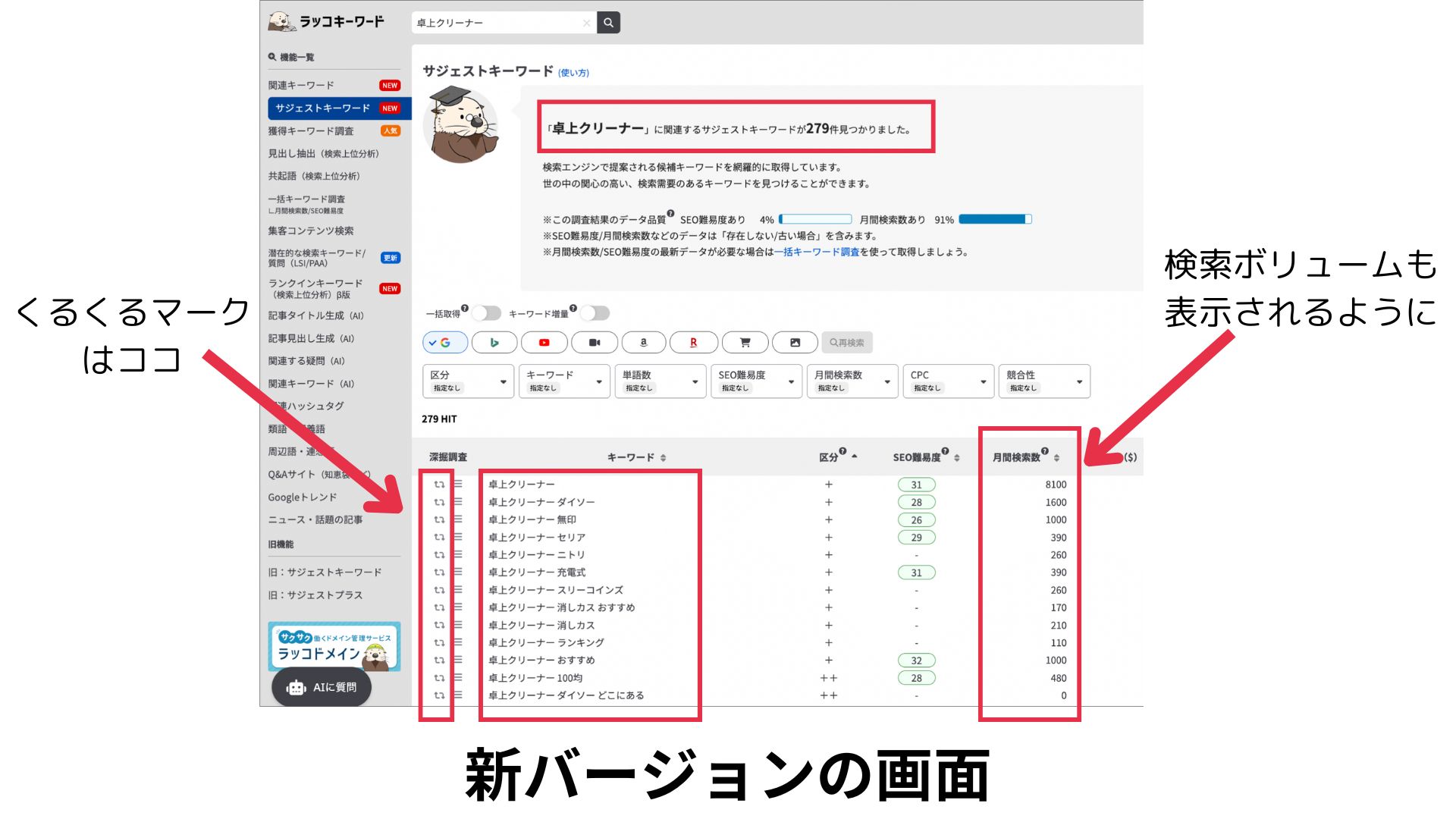Open the AIに質問 chat button
This screenshot has height=819, width=1456.
click(322, 687)
